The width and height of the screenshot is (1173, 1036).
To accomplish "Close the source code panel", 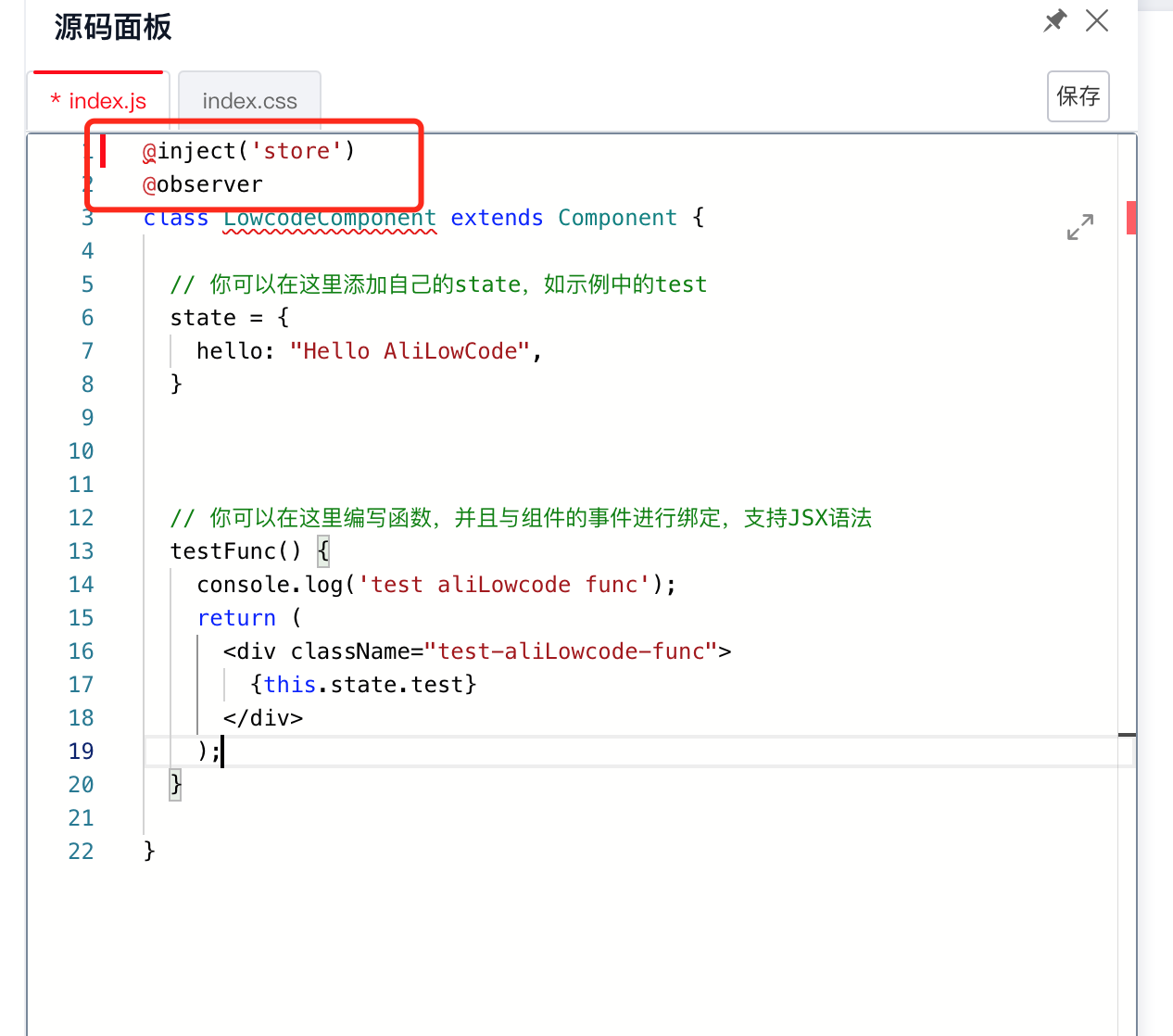I will (x=1097, y=20).
